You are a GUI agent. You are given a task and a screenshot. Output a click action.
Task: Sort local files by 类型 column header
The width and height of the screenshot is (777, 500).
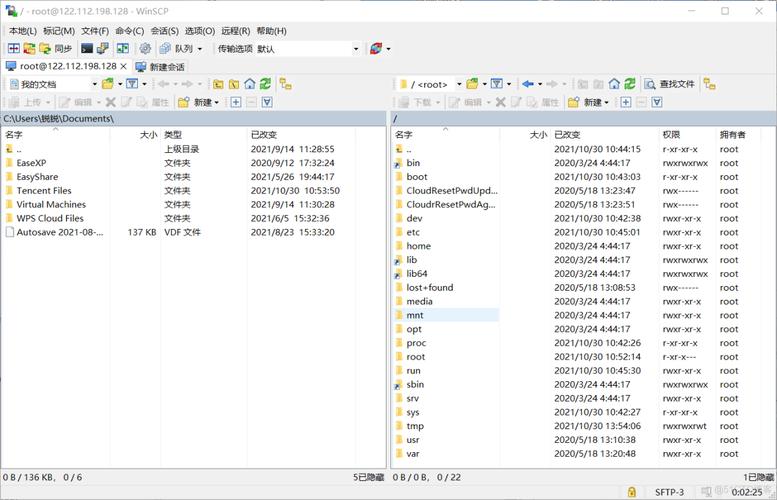pos(204,135)
